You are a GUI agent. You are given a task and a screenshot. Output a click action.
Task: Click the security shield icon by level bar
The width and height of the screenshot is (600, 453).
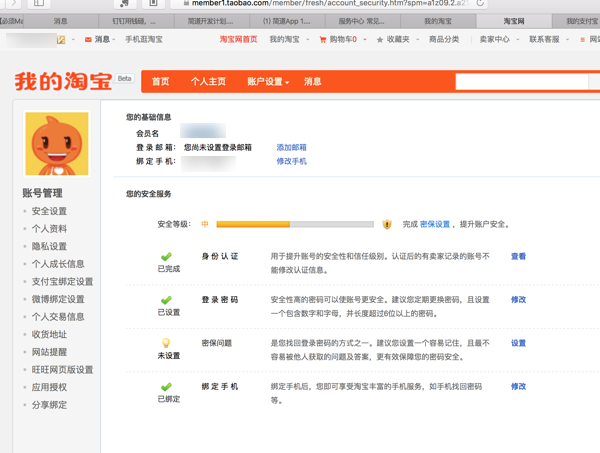[x=387, y=224]
